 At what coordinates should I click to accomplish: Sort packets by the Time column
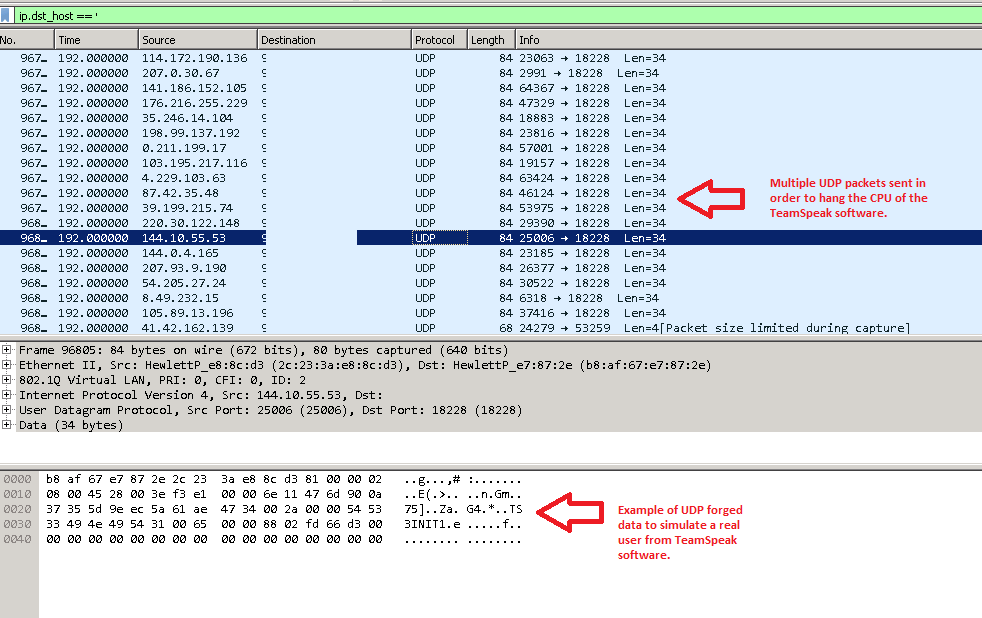pos(95,39)
